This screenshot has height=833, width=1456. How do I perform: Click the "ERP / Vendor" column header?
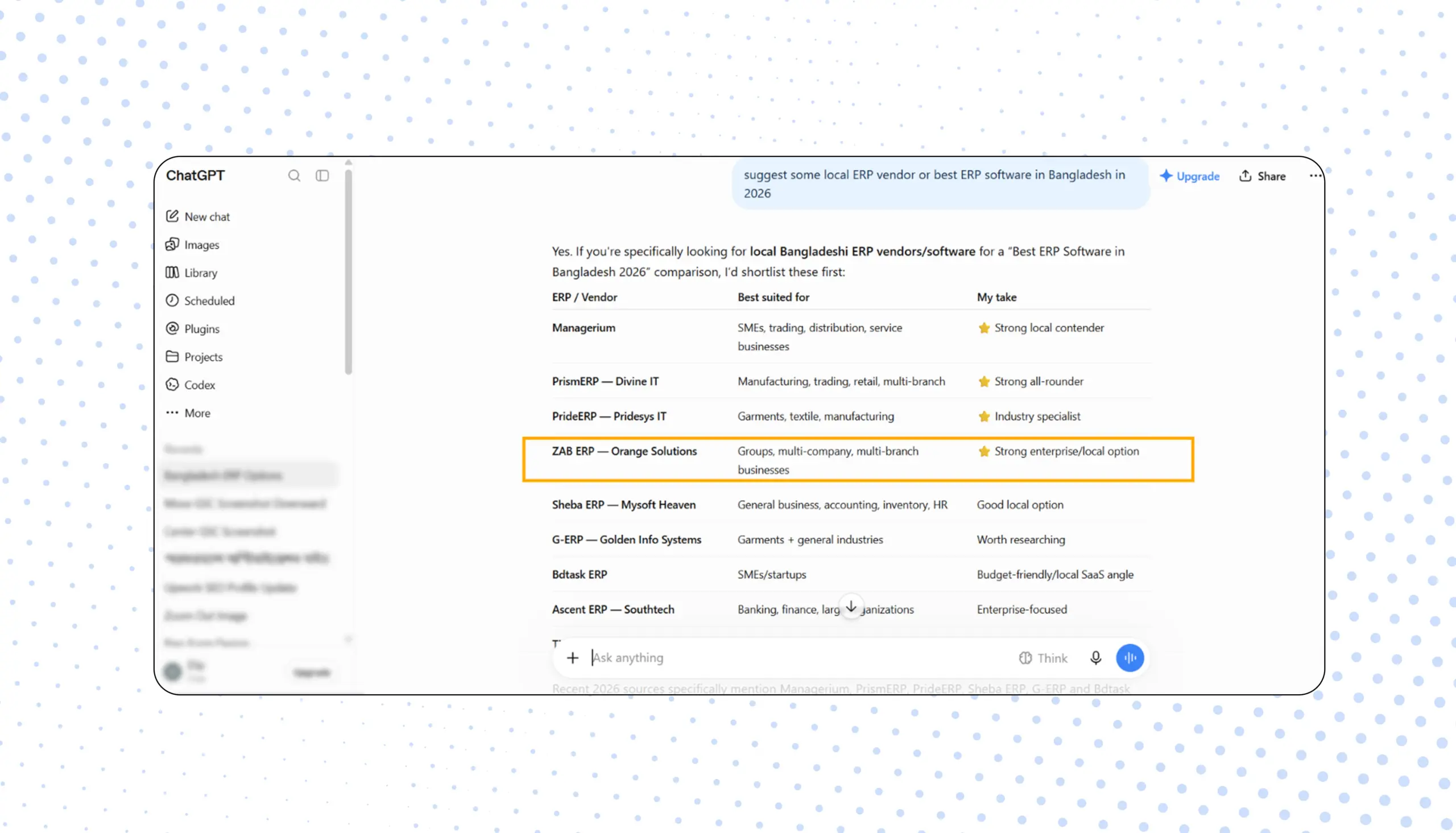(585, 298)
